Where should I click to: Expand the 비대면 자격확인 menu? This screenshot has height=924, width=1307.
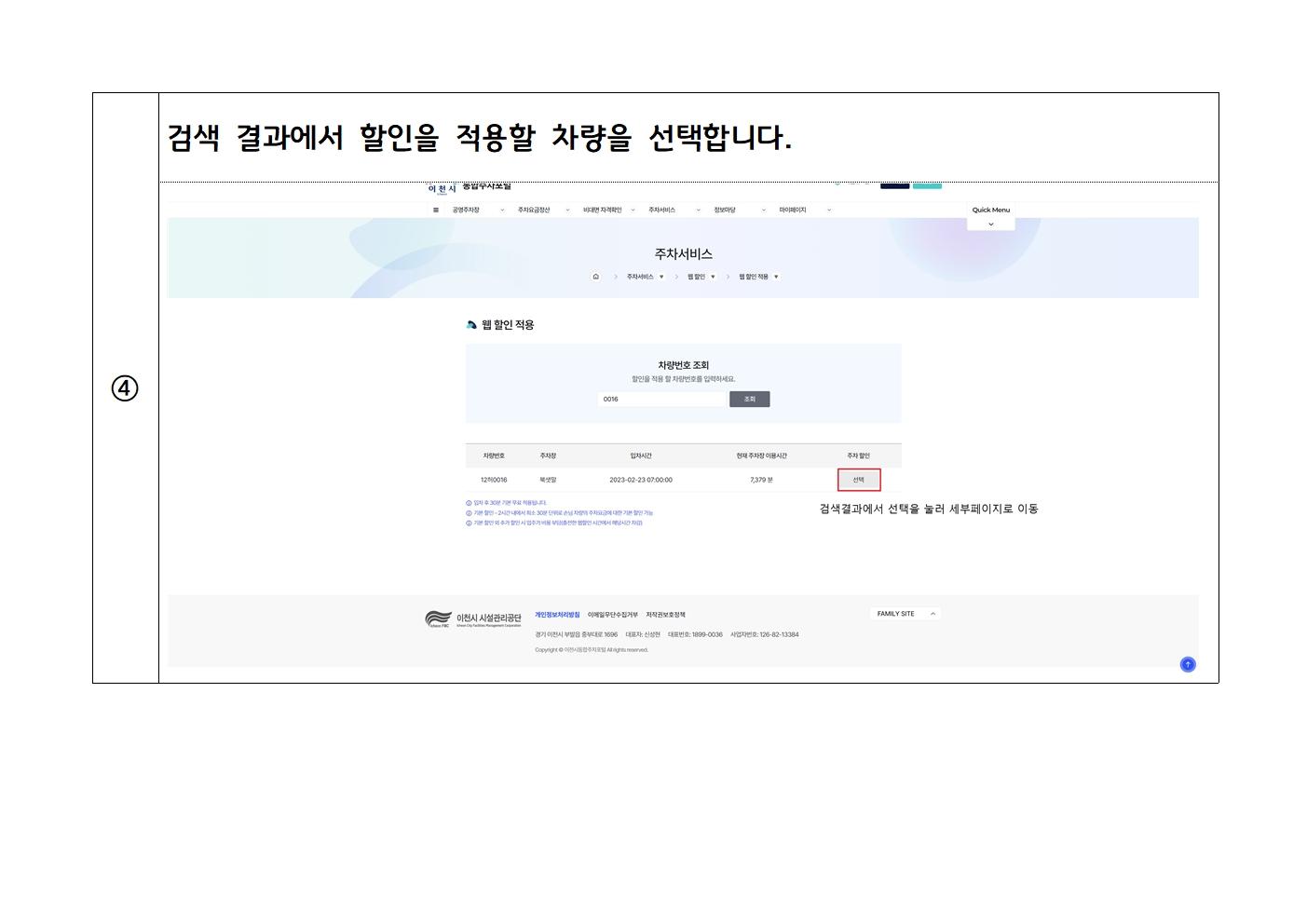(x=609, y=210)
